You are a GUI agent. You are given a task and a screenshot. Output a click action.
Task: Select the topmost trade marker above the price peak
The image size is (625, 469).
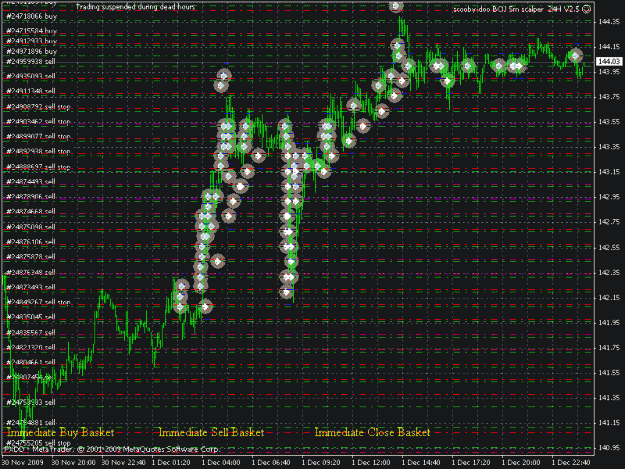(x=395, y=6)
